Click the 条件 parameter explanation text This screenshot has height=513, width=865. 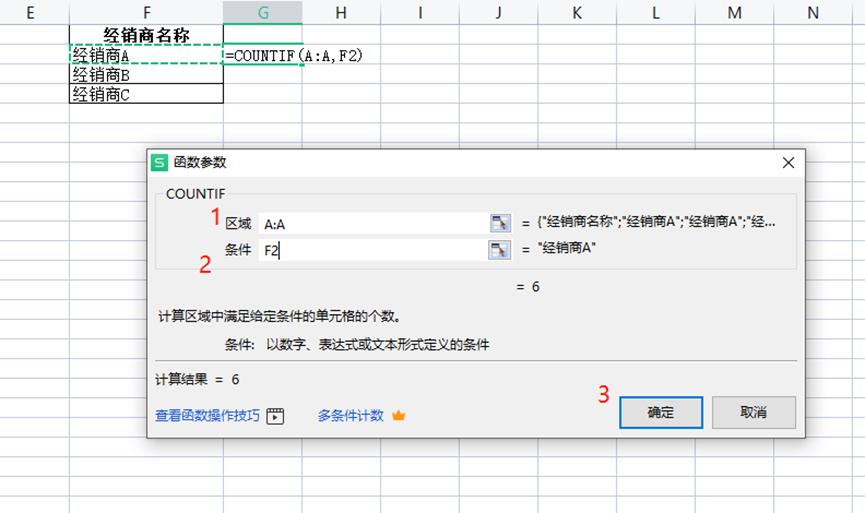[x=357, y=345]
